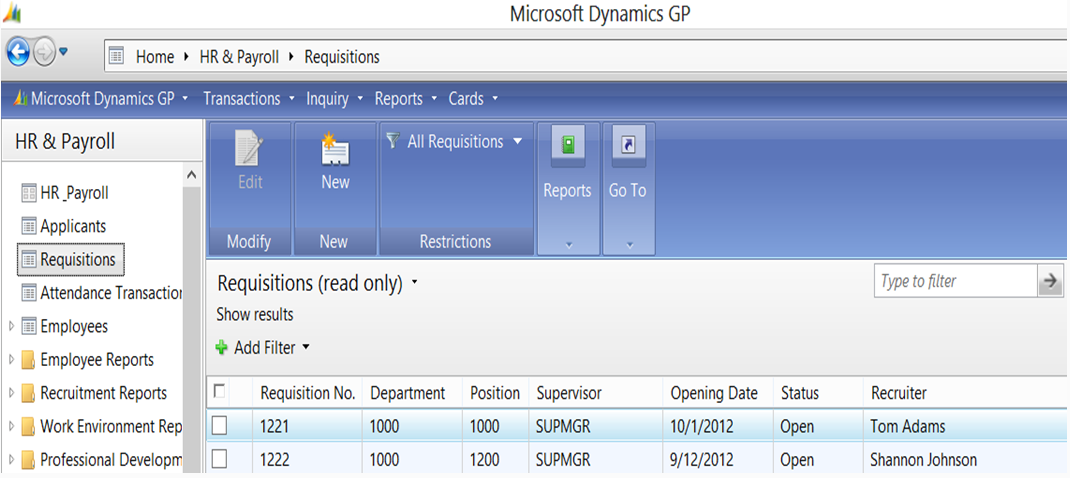This screenshot has width=1070, height=478.
Task: Click the Work Environment folder icon
Action: (28, 427)
